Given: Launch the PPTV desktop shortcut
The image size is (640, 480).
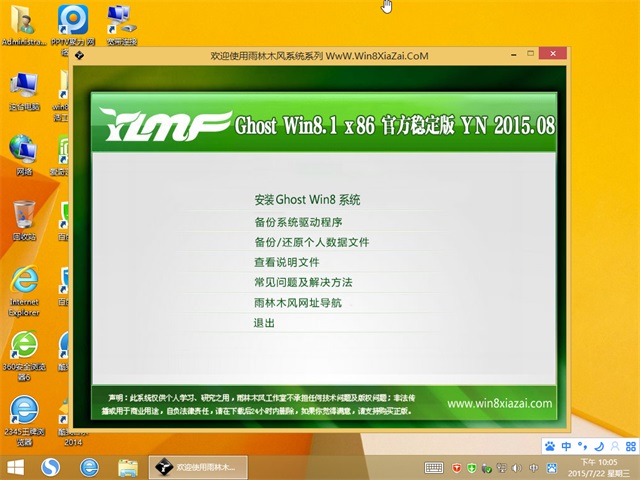Looking at the screenshot, I should coord(72,24).
